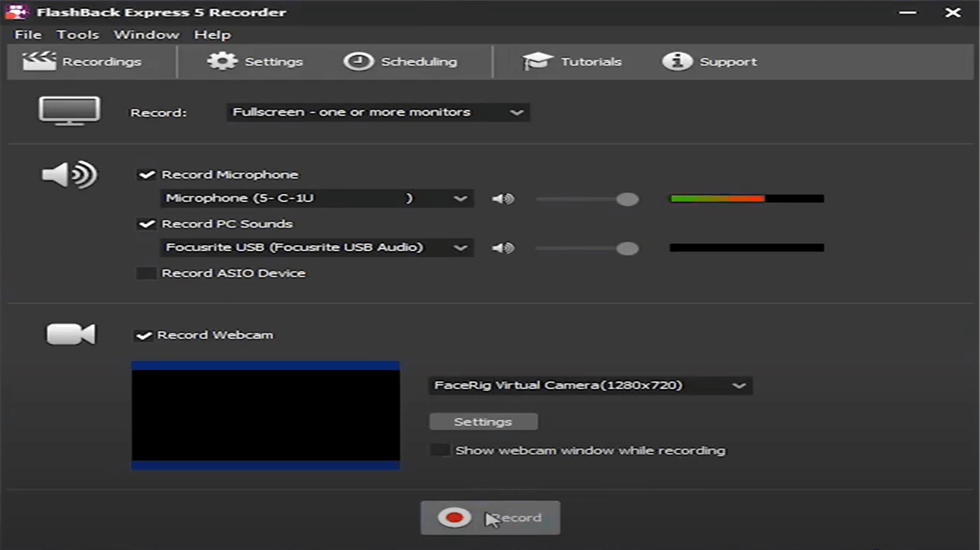
Task: Enable Show webcam window while recording
Action: coord(440,450)
